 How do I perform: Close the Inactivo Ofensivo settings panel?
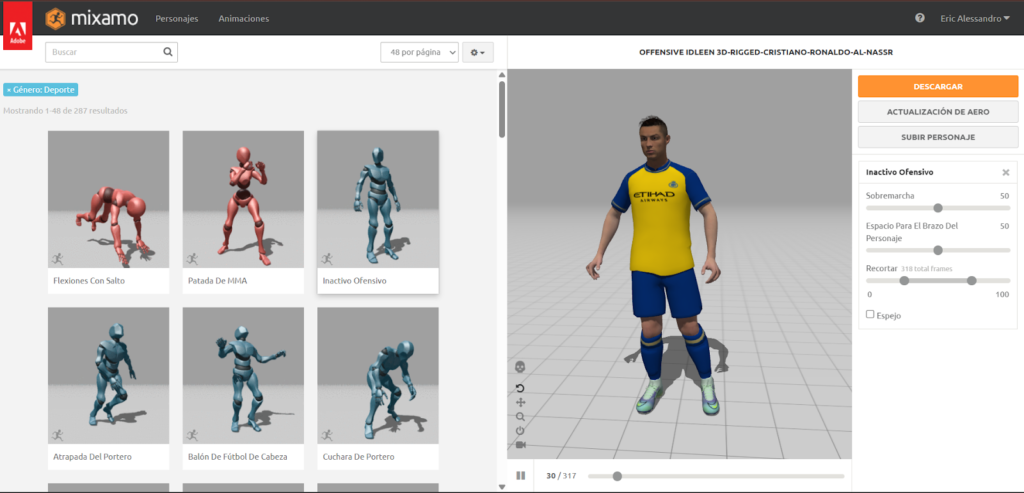point(1006,172)
